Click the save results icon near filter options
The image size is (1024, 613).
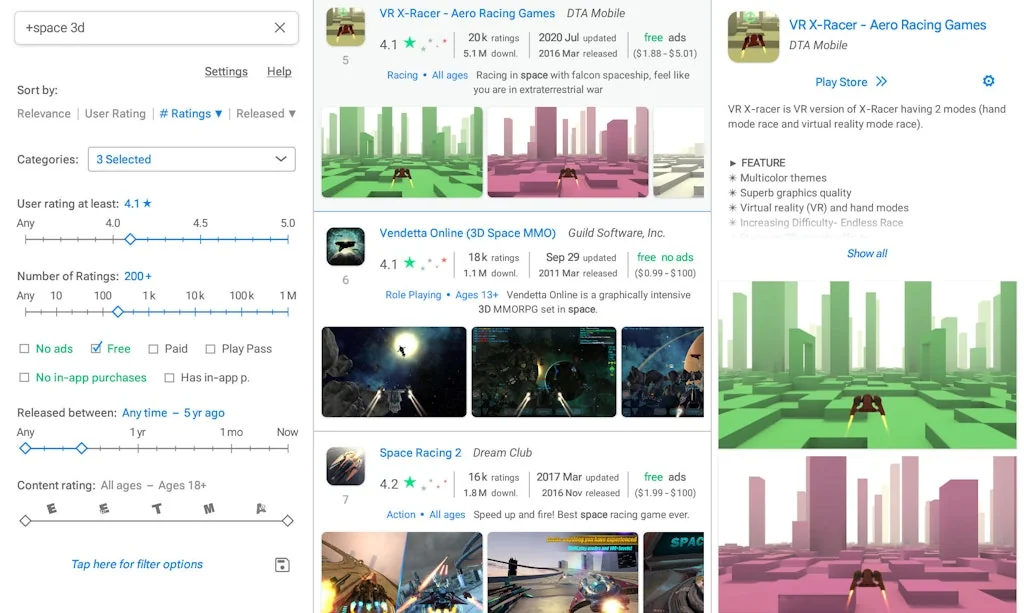click(x=281, y=564)
